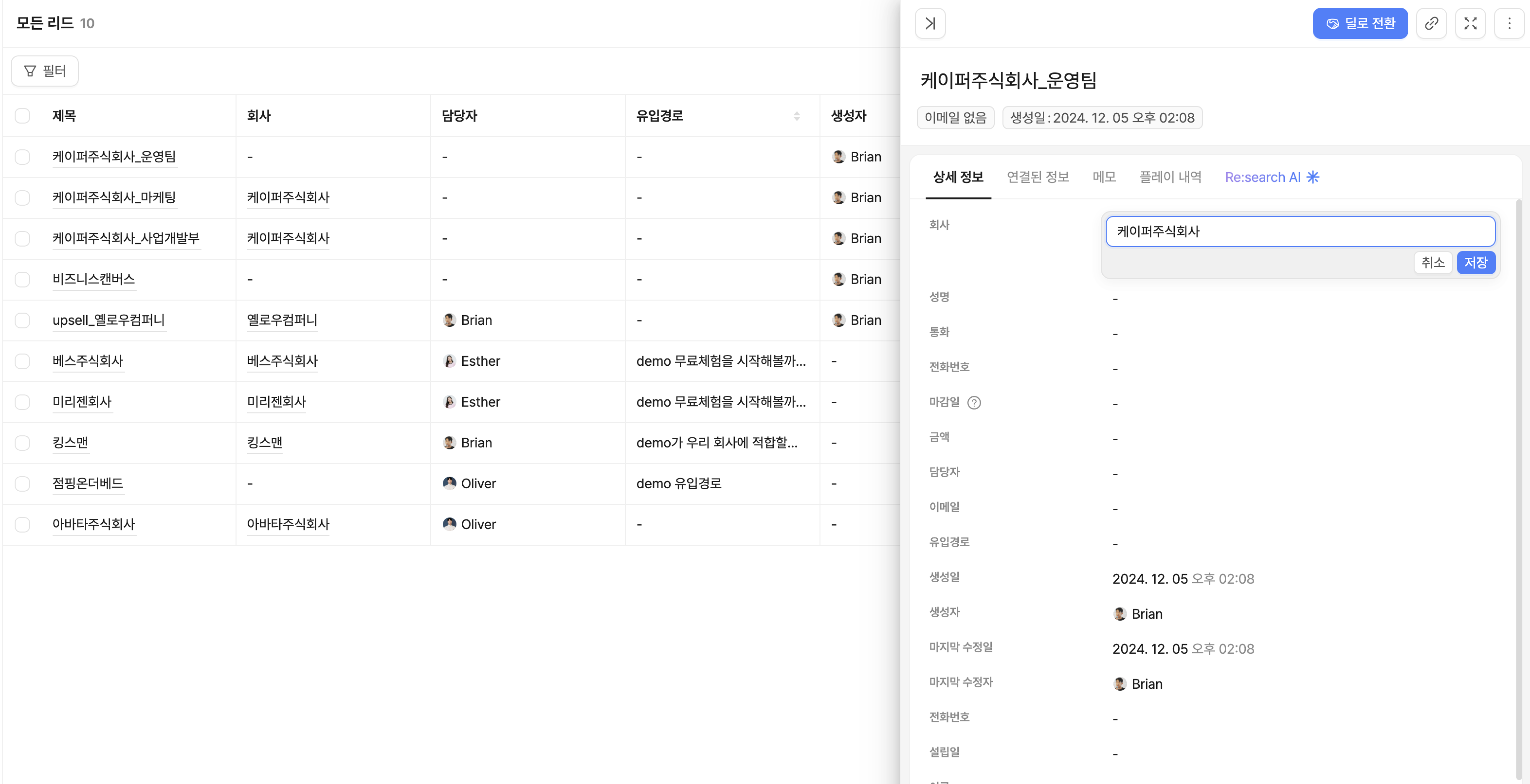Select the 킹스맨 row checkbox
This screenshot has height=784, width=1530.
tap(23, 443)
